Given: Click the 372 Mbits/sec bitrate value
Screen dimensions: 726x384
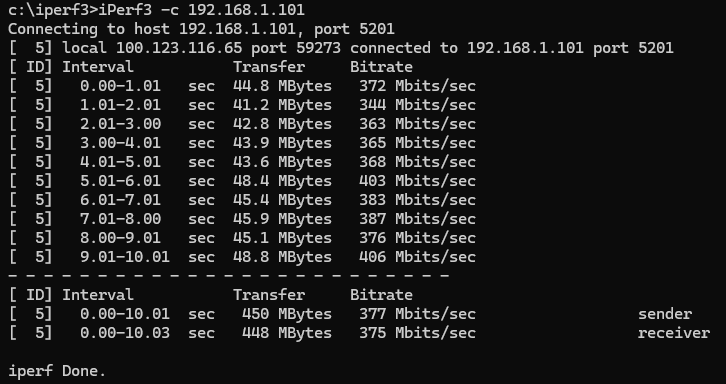Looking at the screenshot, I should pos(418,86).
